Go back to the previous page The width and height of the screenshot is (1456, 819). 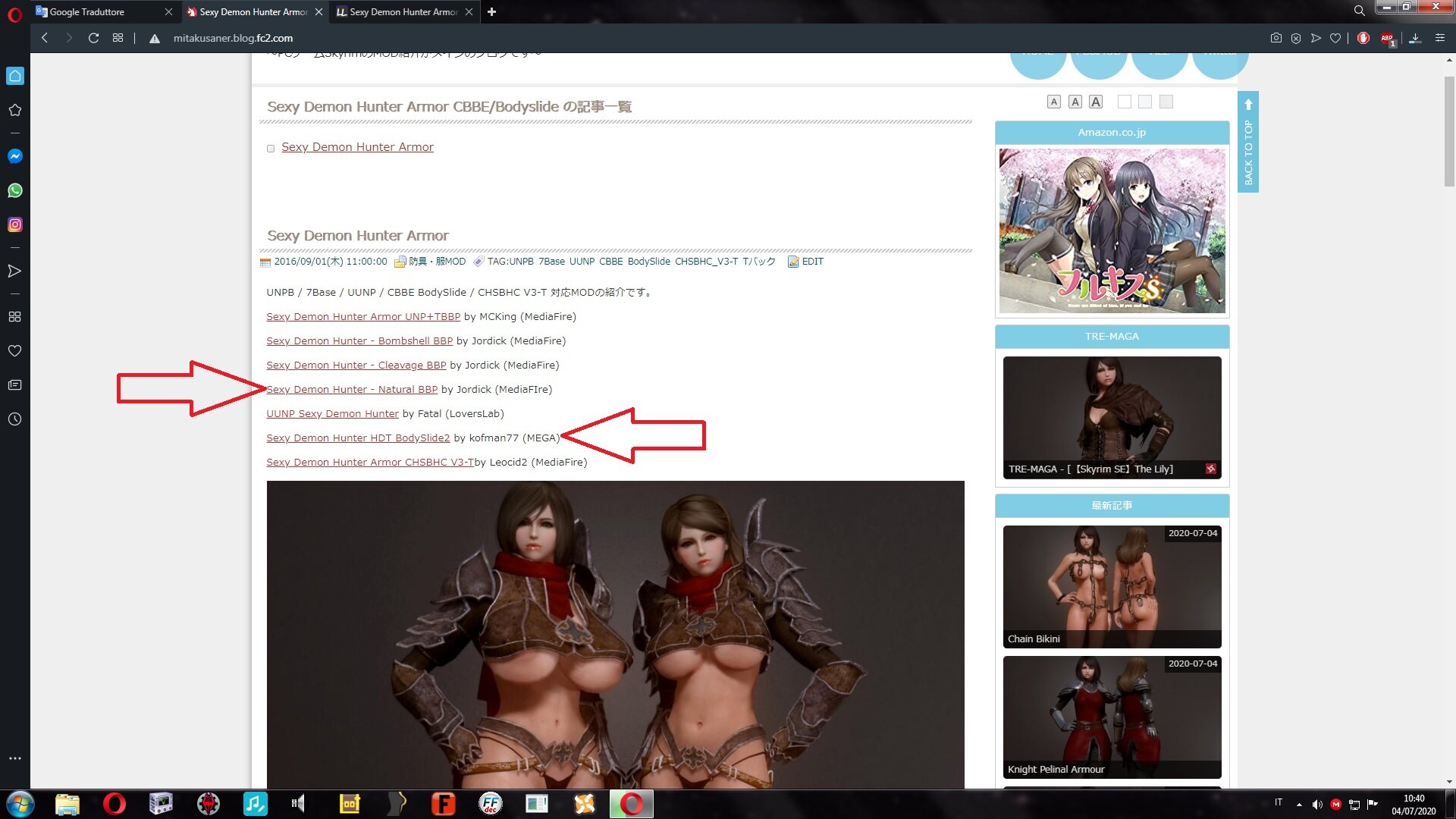click(x=45, y=38)
